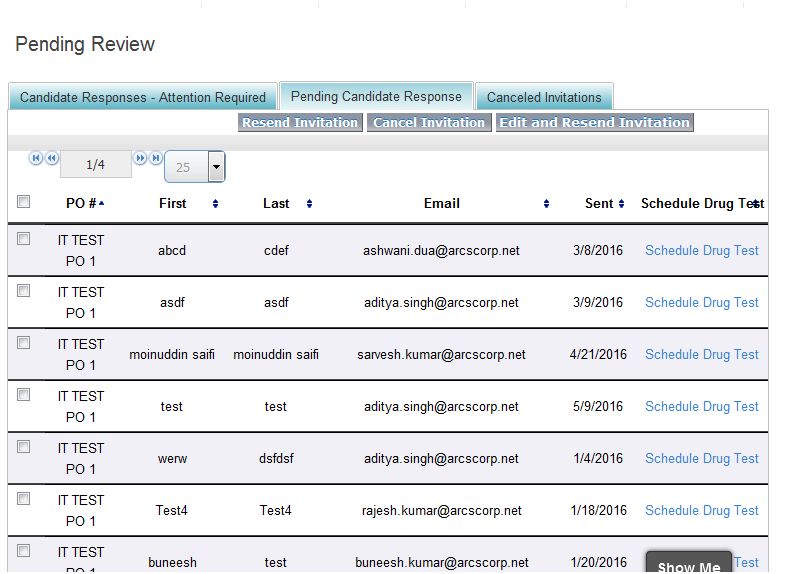801x574 pixels.
Task: Click the Email column header label
Action: click(x=442, y=203)
